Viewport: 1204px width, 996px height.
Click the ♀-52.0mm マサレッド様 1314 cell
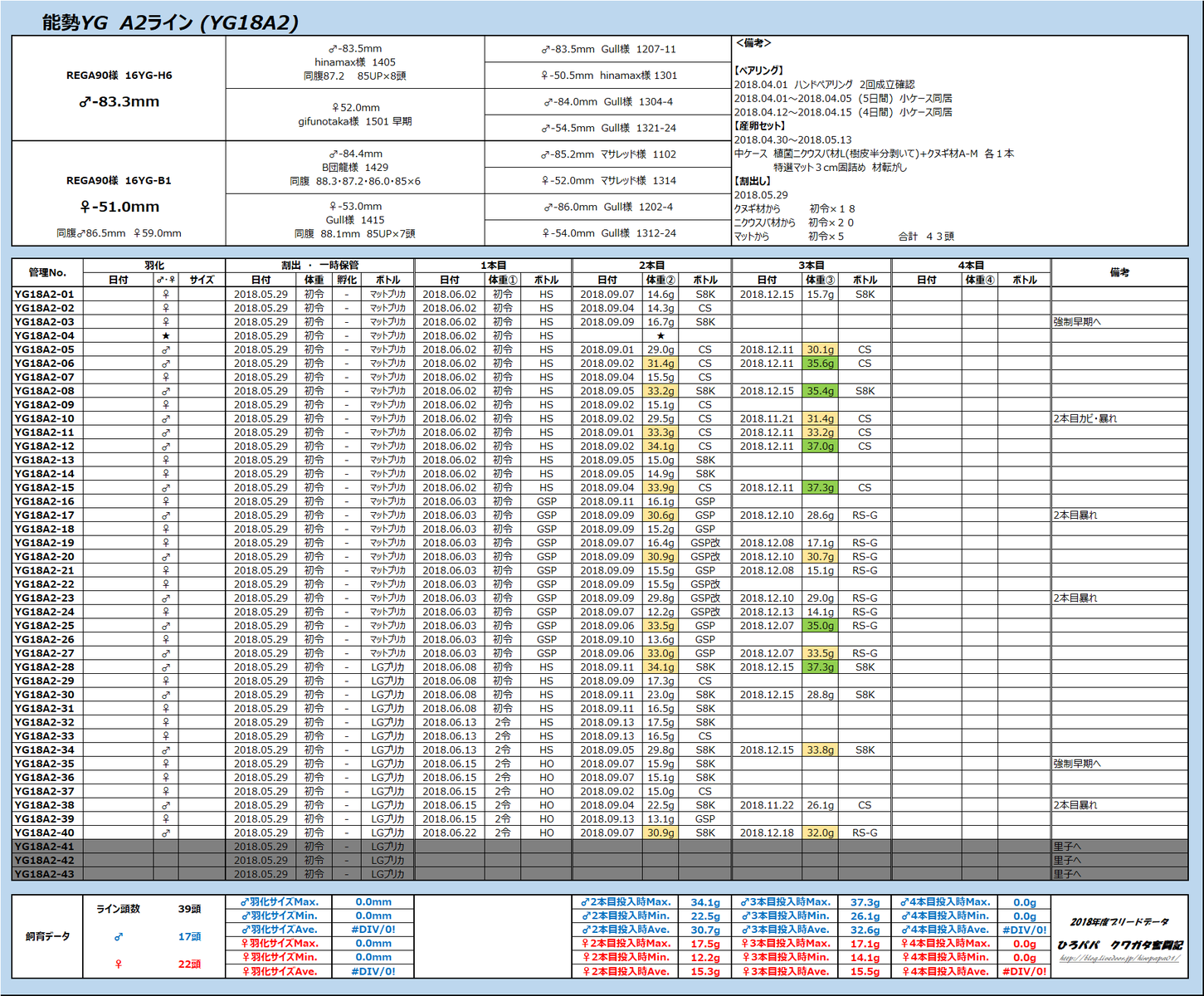point(608,180)
